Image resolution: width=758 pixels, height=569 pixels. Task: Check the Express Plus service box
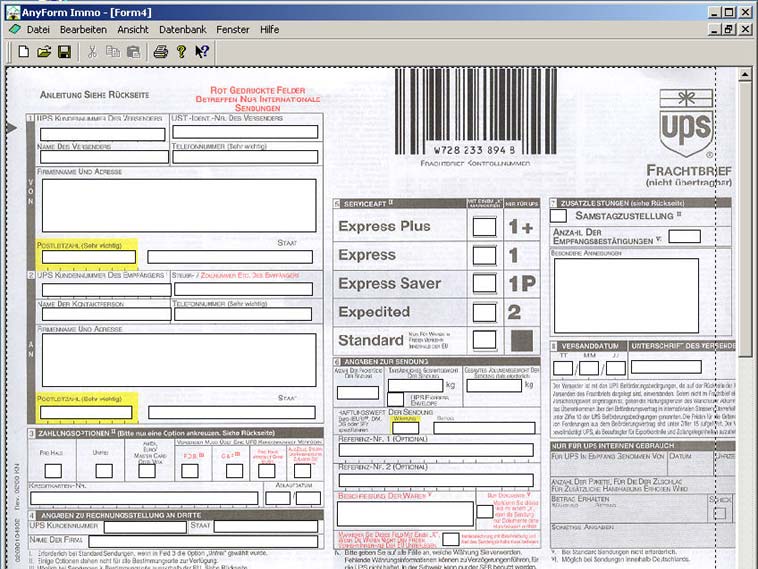pyautogui.click(x=484, y=227)
